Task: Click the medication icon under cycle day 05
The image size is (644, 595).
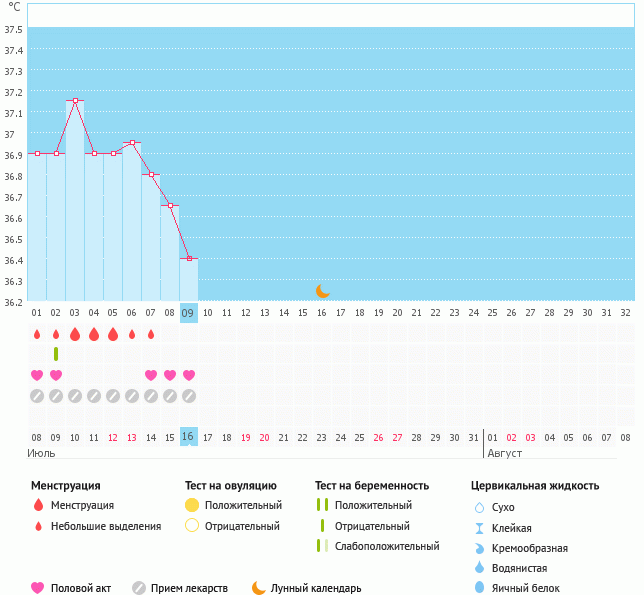Action: (113, 396)
